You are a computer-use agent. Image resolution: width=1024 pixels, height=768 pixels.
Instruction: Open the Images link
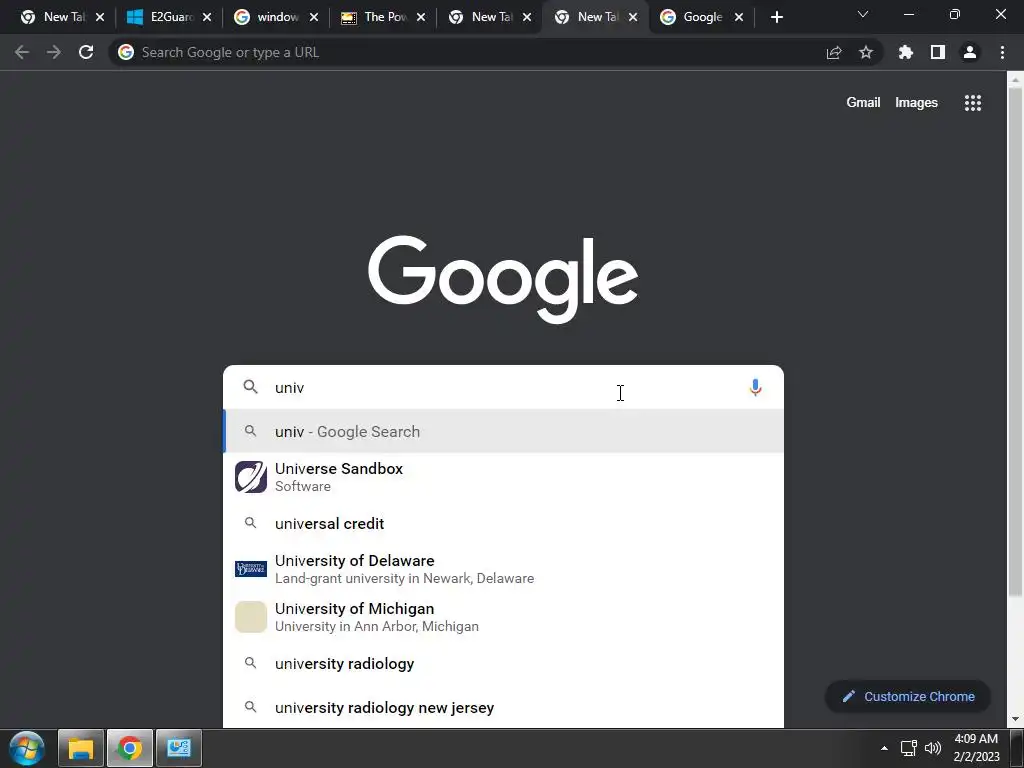(x=916, y=103)
